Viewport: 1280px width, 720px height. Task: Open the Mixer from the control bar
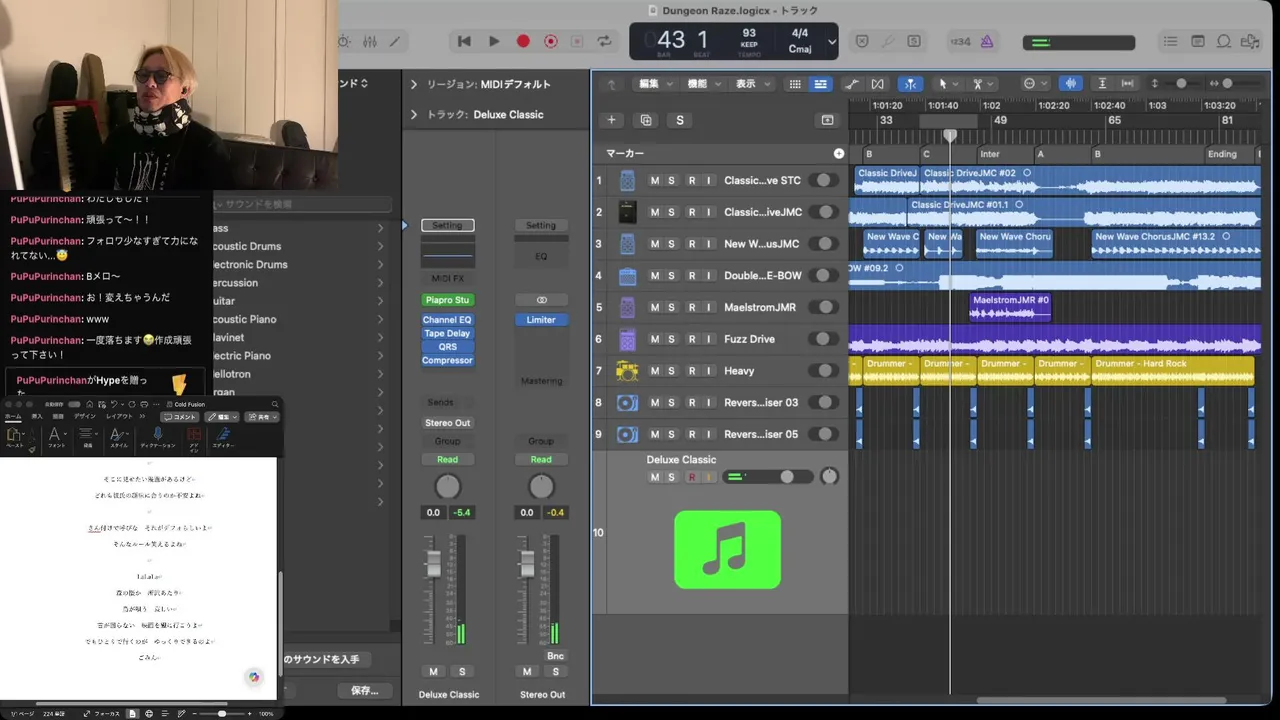click(x=370, y=41)
